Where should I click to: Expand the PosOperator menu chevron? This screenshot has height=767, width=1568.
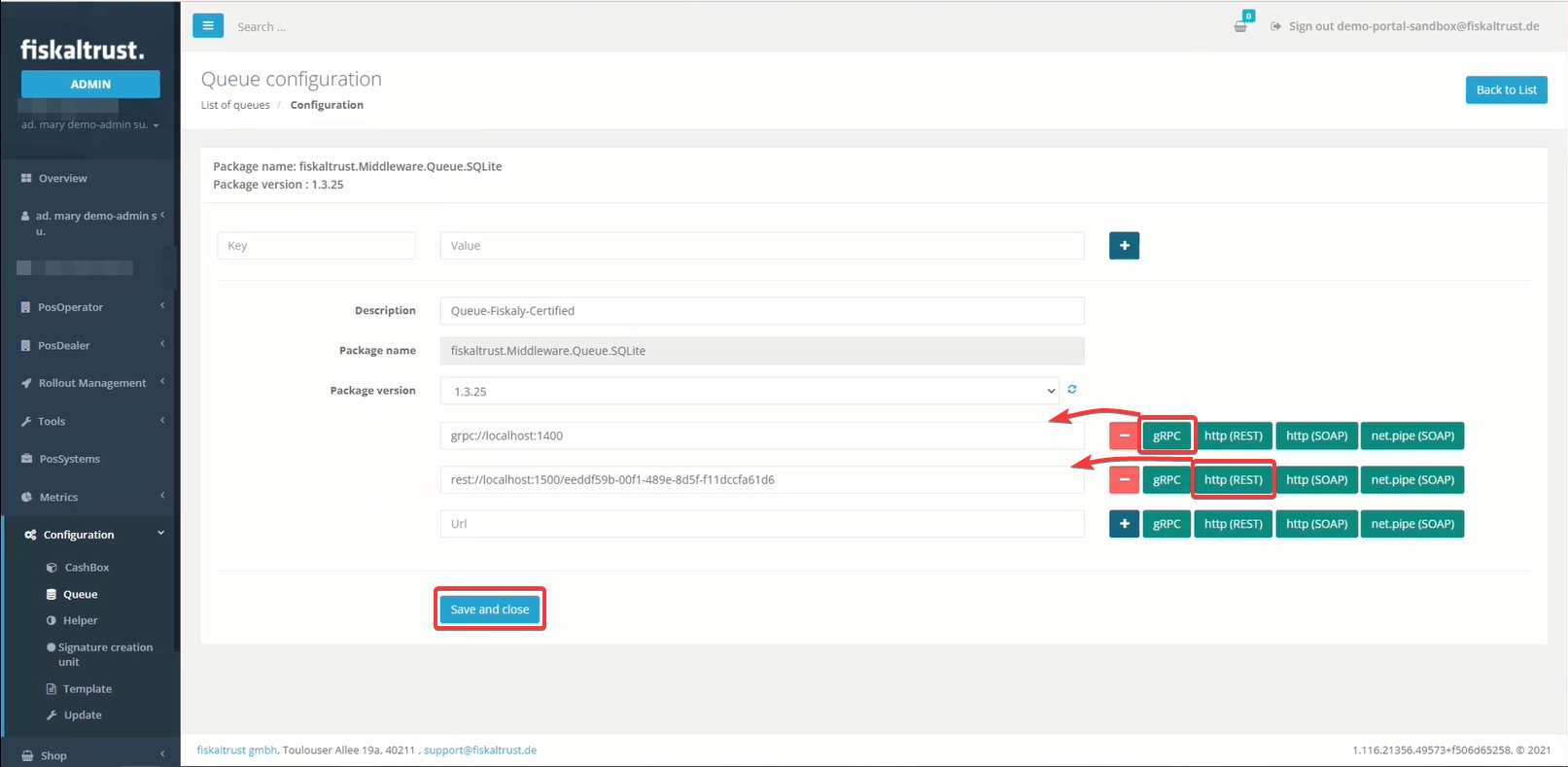point(162,305)
